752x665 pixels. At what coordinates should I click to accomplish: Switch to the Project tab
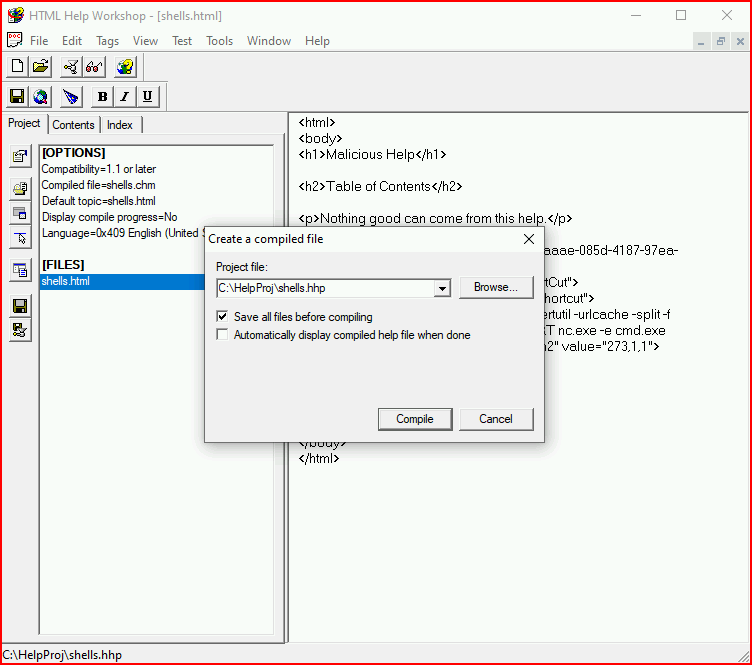pos(24,123)
